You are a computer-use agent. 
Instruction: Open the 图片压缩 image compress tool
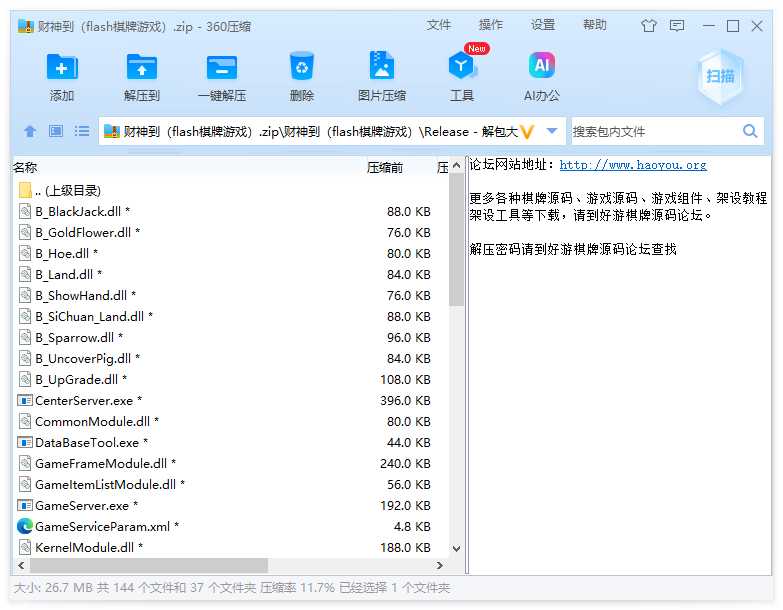(x=382, y=65)
